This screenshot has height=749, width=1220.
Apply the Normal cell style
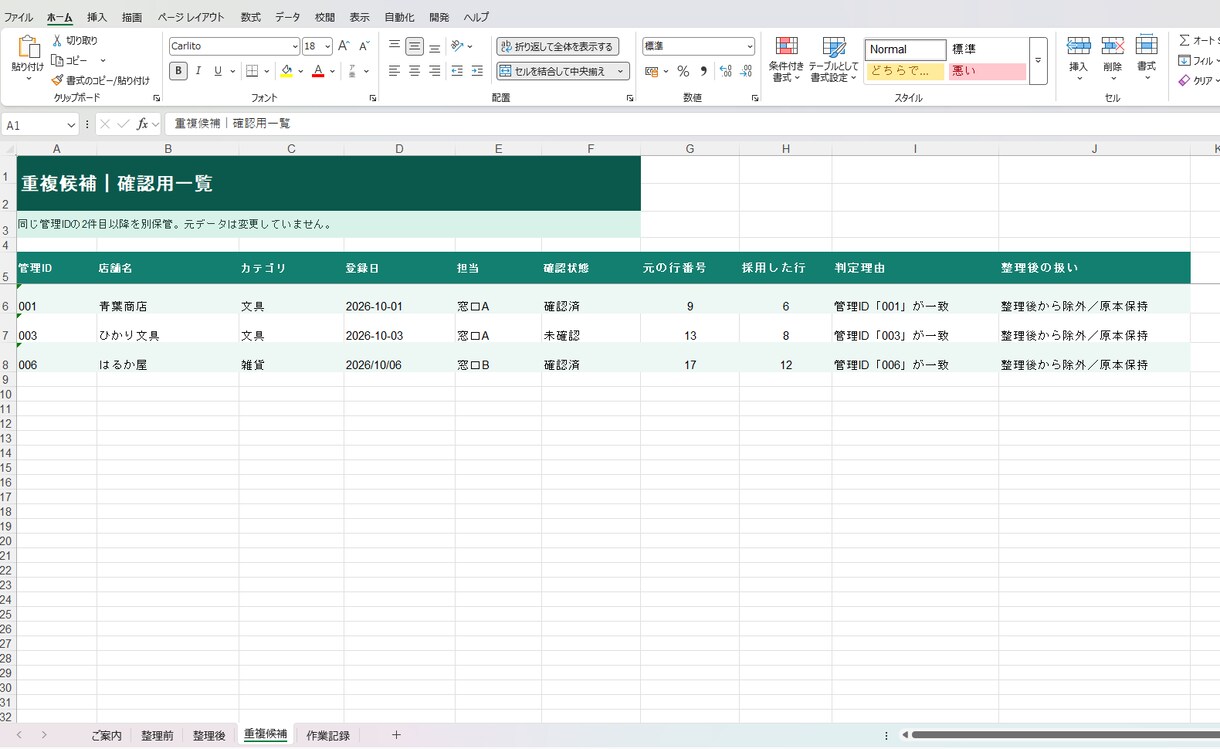point(905,49)
